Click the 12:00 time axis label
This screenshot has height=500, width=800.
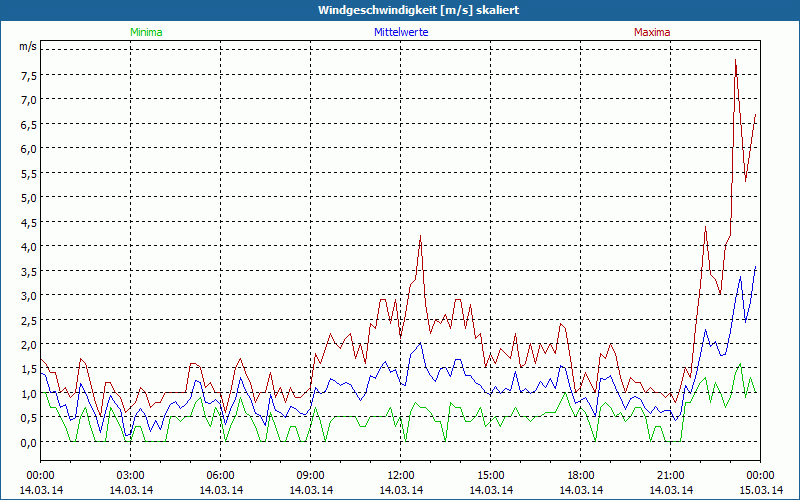pyautogui.click(x=401, y=476)
